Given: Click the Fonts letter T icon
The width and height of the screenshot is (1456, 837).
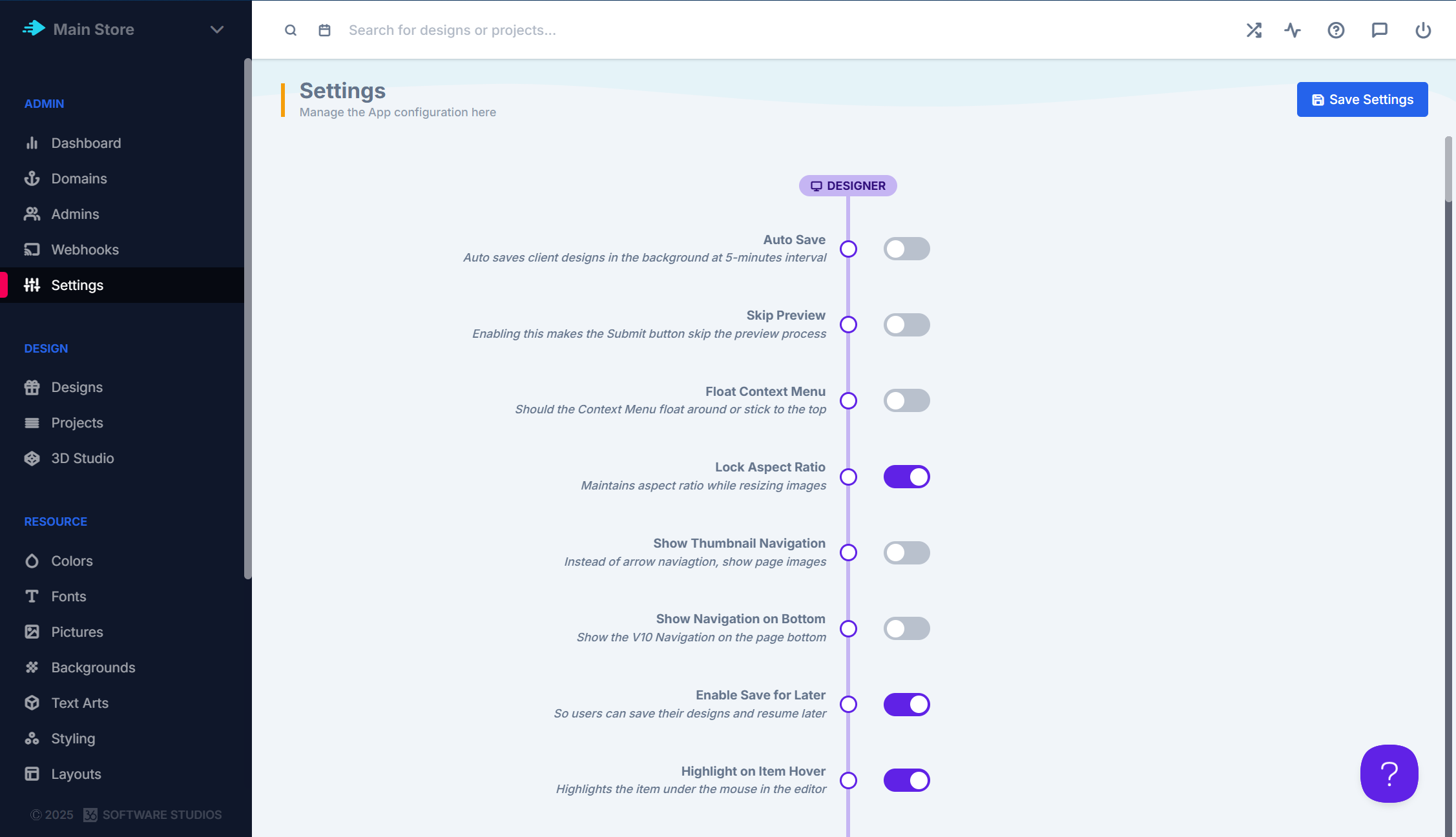Looking at the screenshot, I should pos(32,596).
